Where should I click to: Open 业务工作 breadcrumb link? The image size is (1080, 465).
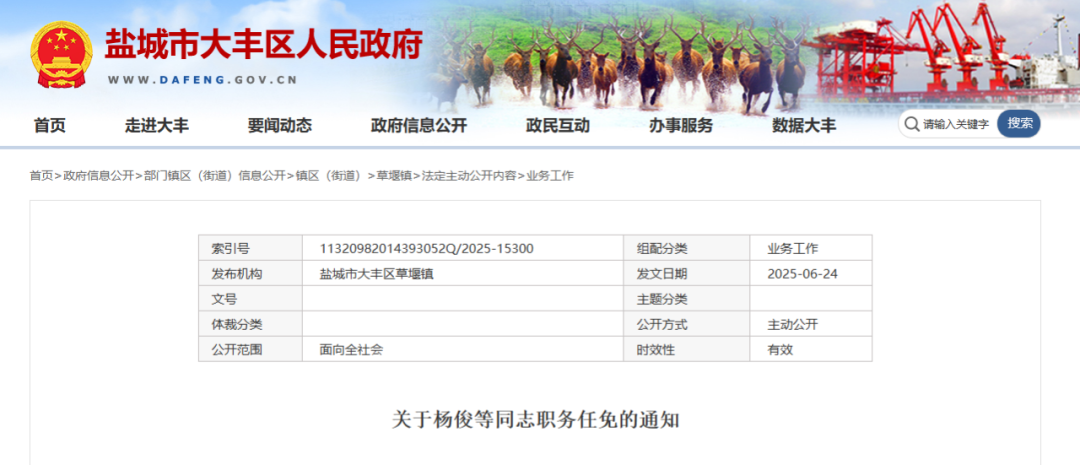tap(550, 176)
